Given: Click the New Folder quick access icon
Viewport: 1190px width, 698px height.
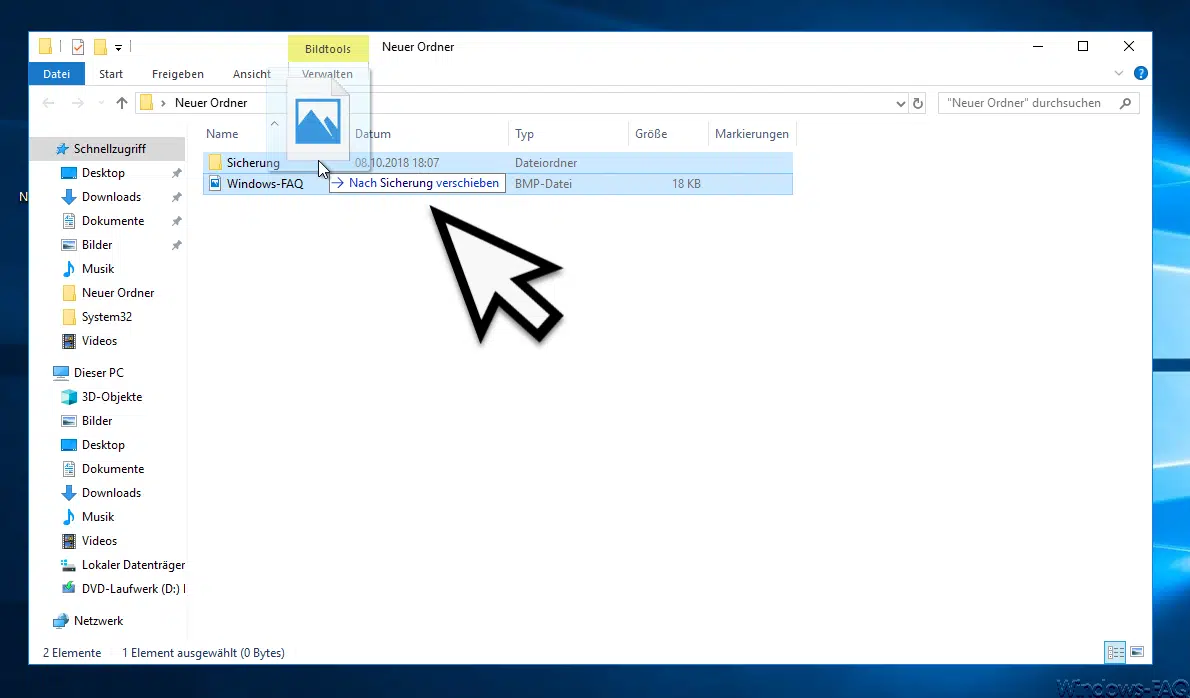Looking at the screenshot, I should (x=99, y=46).
